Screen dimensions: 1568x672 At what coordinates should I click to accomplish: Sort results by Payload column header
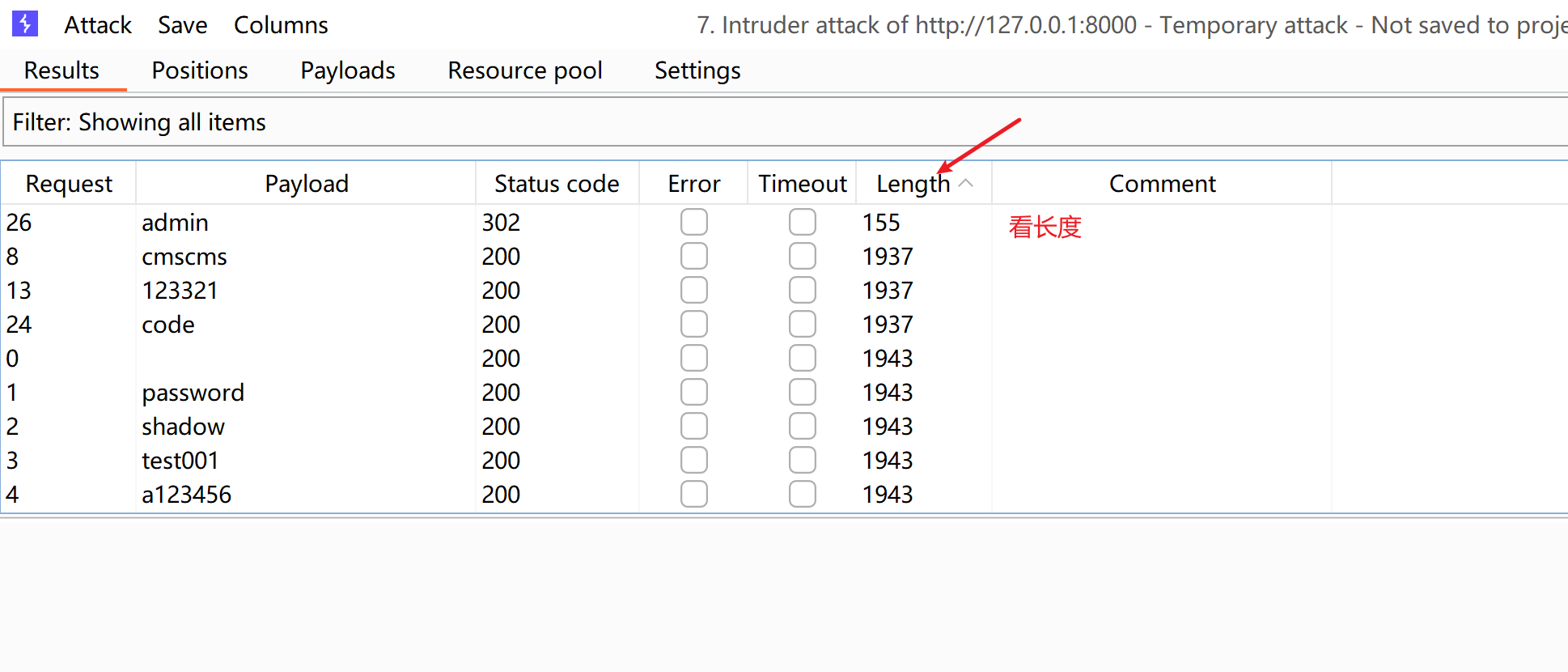307,184
